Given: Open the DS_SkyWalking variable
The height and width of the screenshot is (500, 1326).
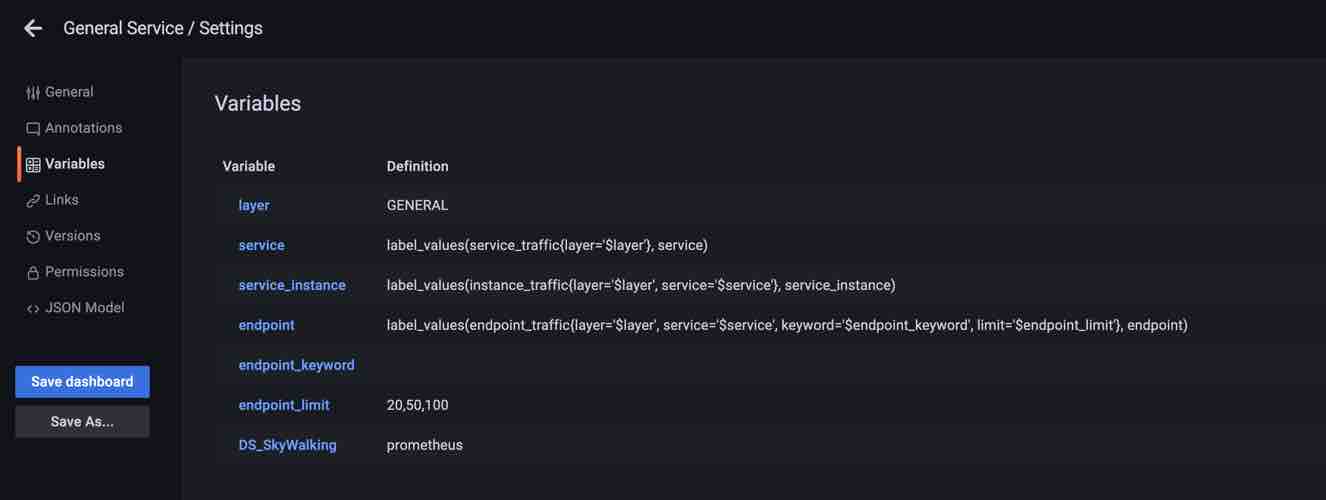Looking at the screenshot, I should click(x=287, y=445).
